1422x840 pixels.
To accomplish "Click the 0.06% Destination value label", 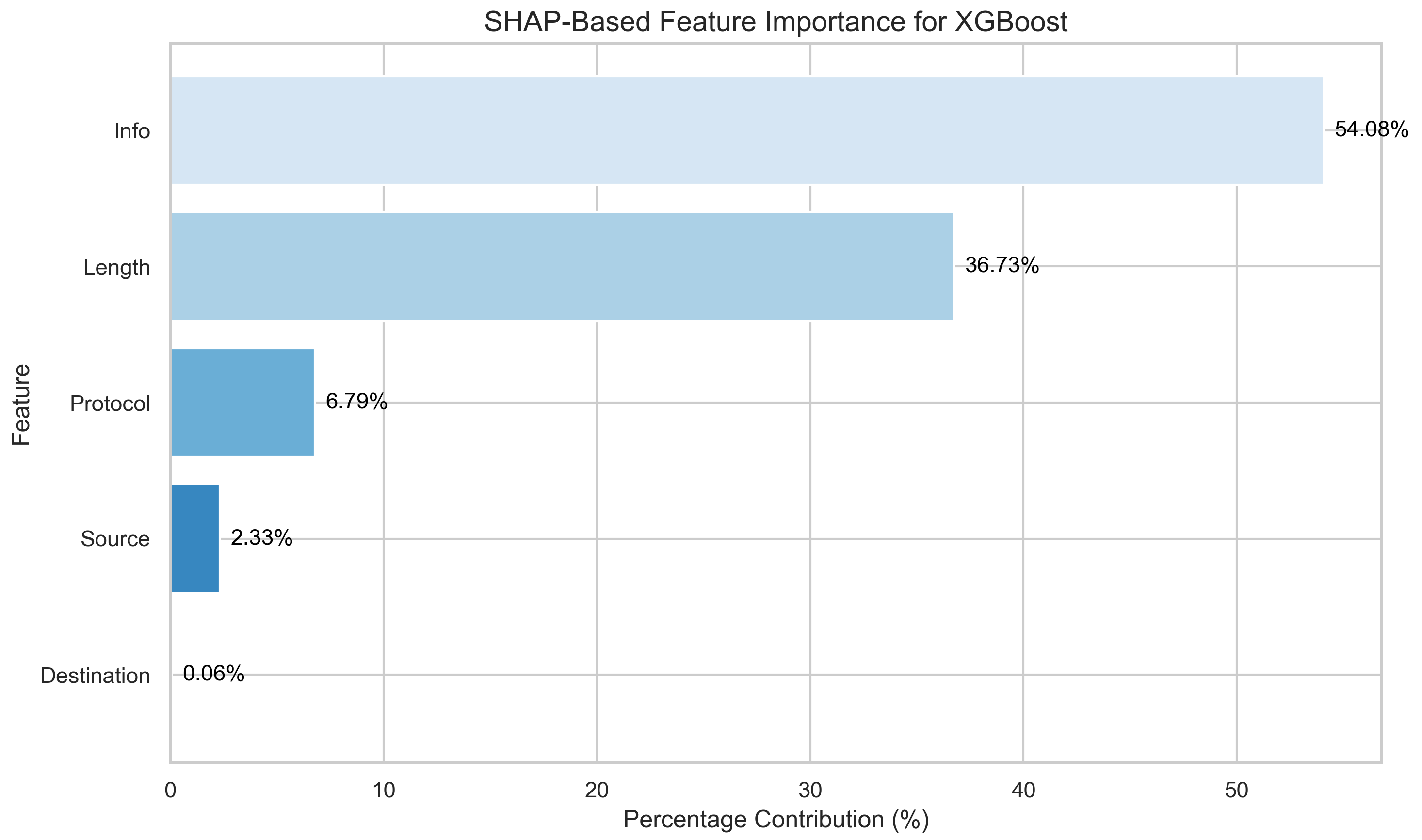I will [213, 674].
